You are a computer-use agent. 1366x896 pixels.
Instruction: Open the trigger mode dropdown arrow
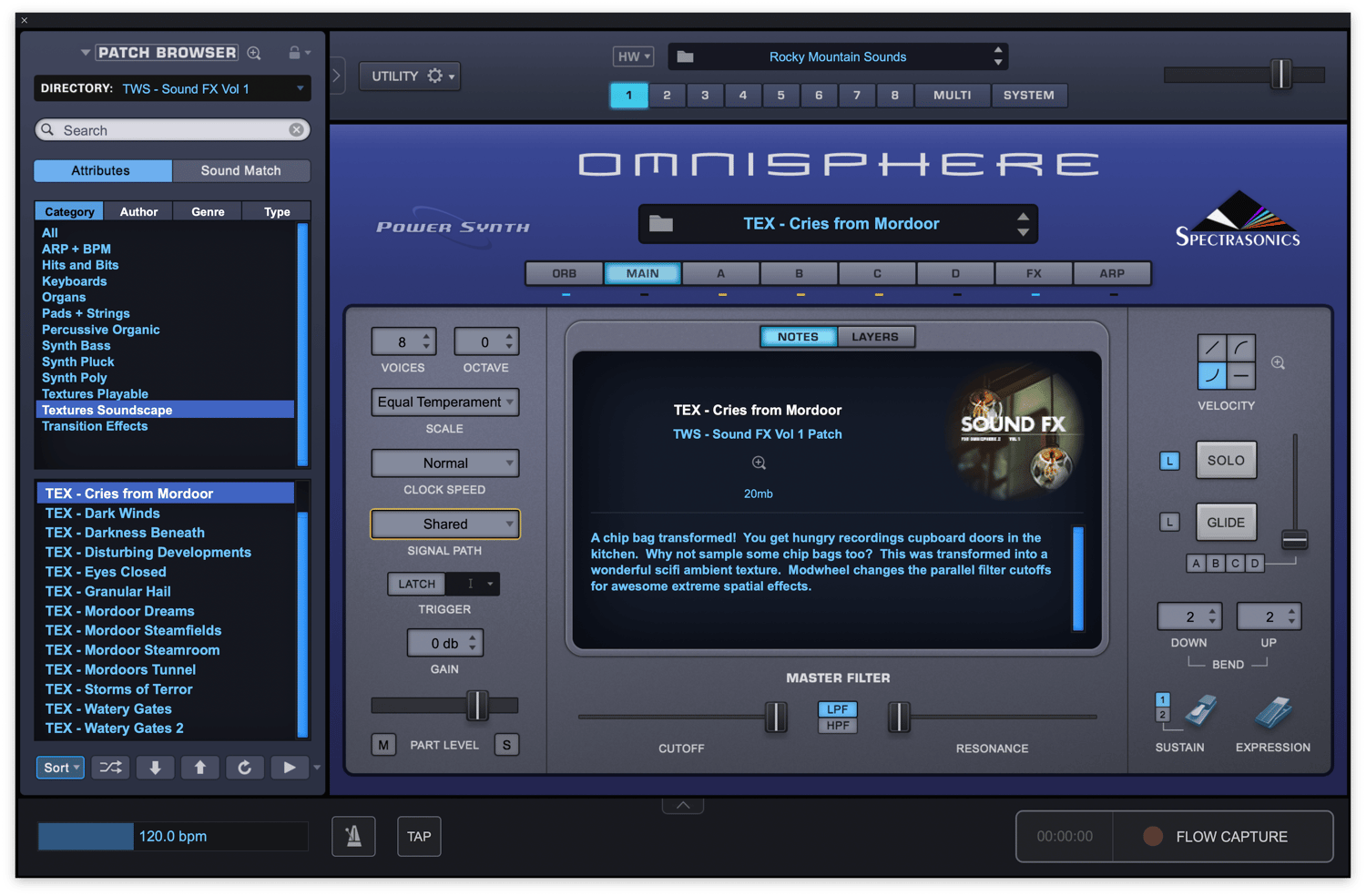tap(490, 584)
